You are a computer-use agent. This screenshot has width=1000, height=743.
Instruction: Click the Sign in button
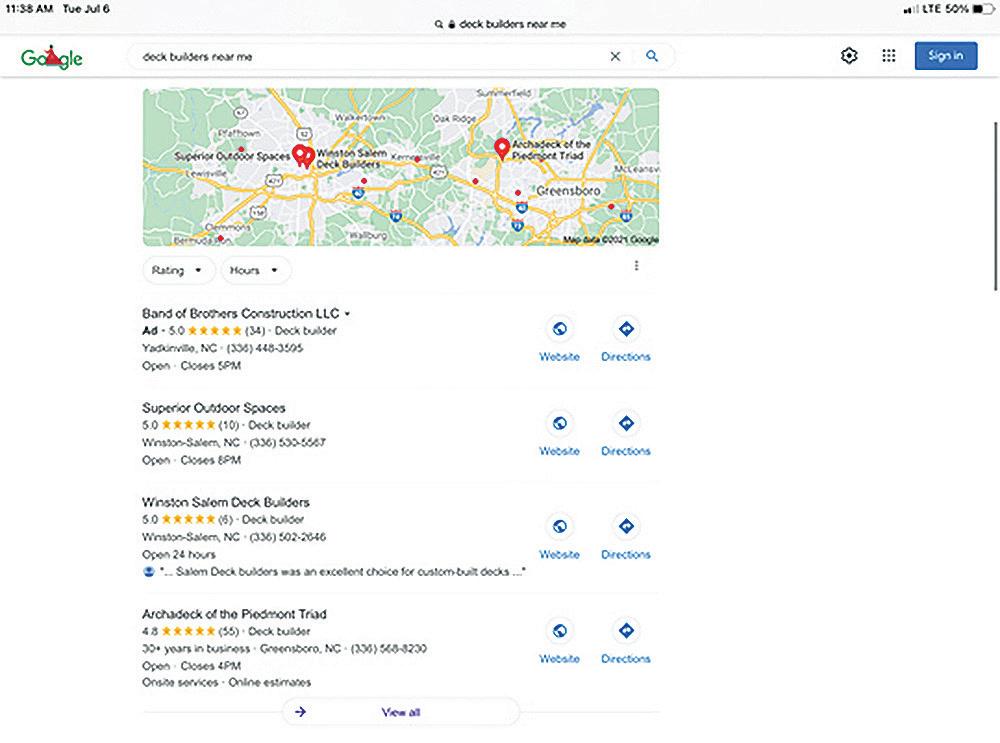946,55
